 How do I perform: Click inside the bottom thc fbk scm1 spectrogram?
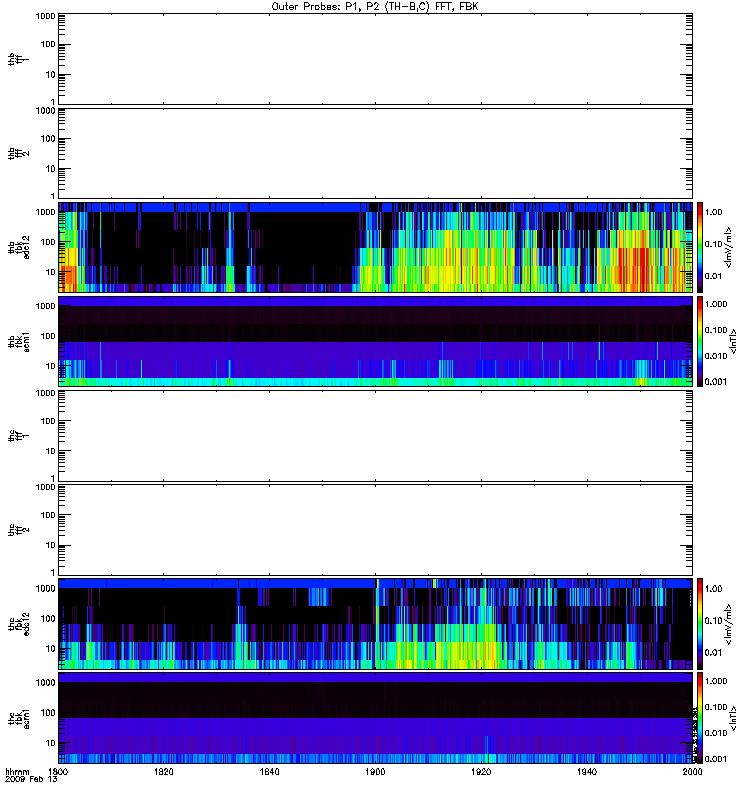375,718
